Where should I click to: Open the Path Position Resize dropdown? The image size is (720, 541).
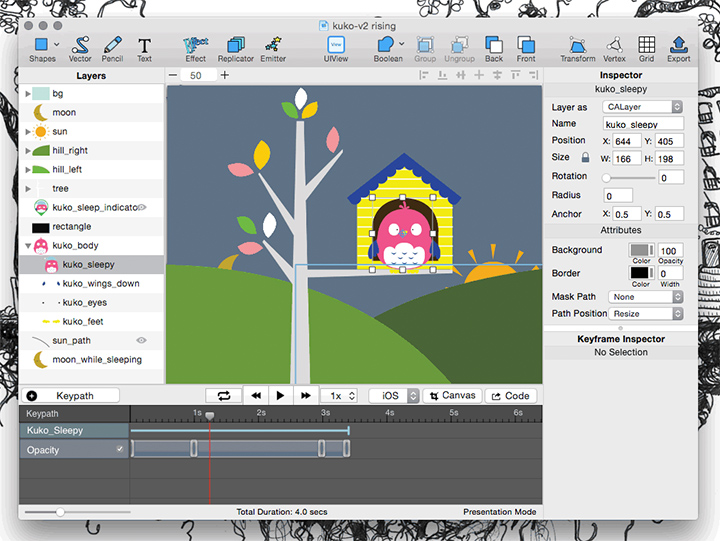tap(646, 313)
